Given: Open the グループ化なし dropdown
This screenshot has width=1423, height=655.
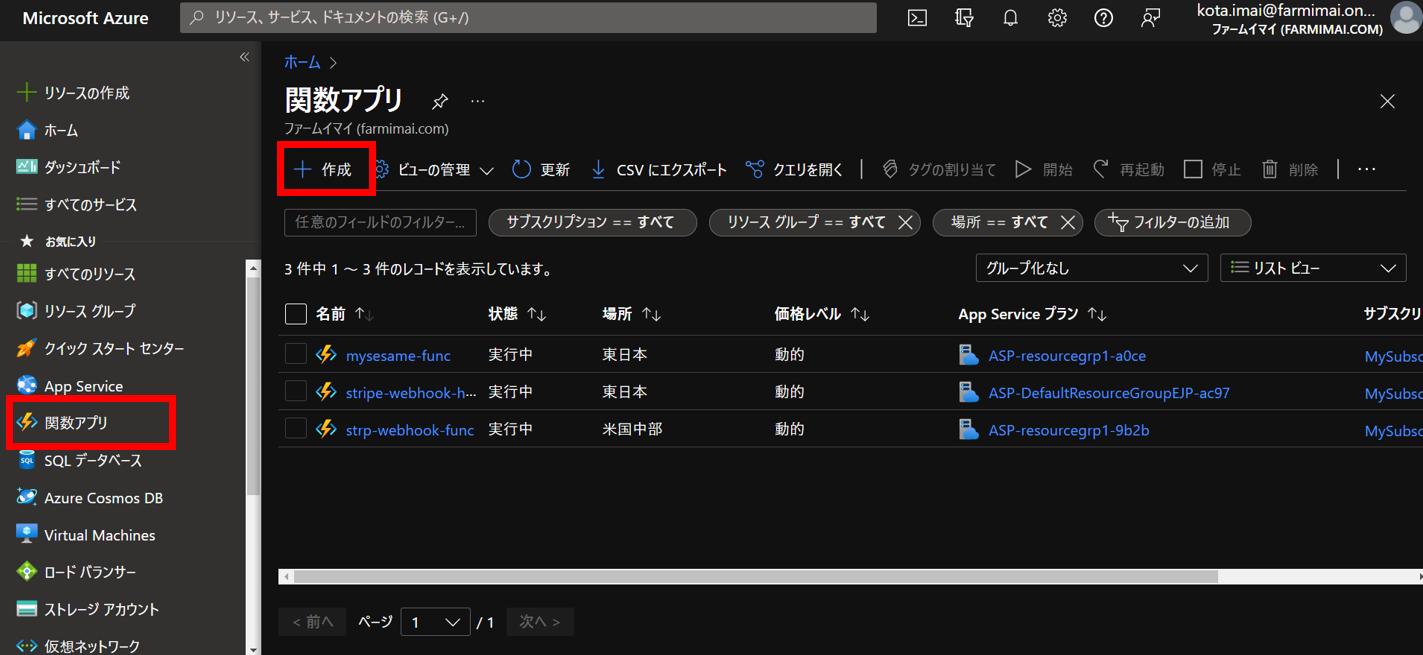Looking at the screenshot, I should point(1091,268).
